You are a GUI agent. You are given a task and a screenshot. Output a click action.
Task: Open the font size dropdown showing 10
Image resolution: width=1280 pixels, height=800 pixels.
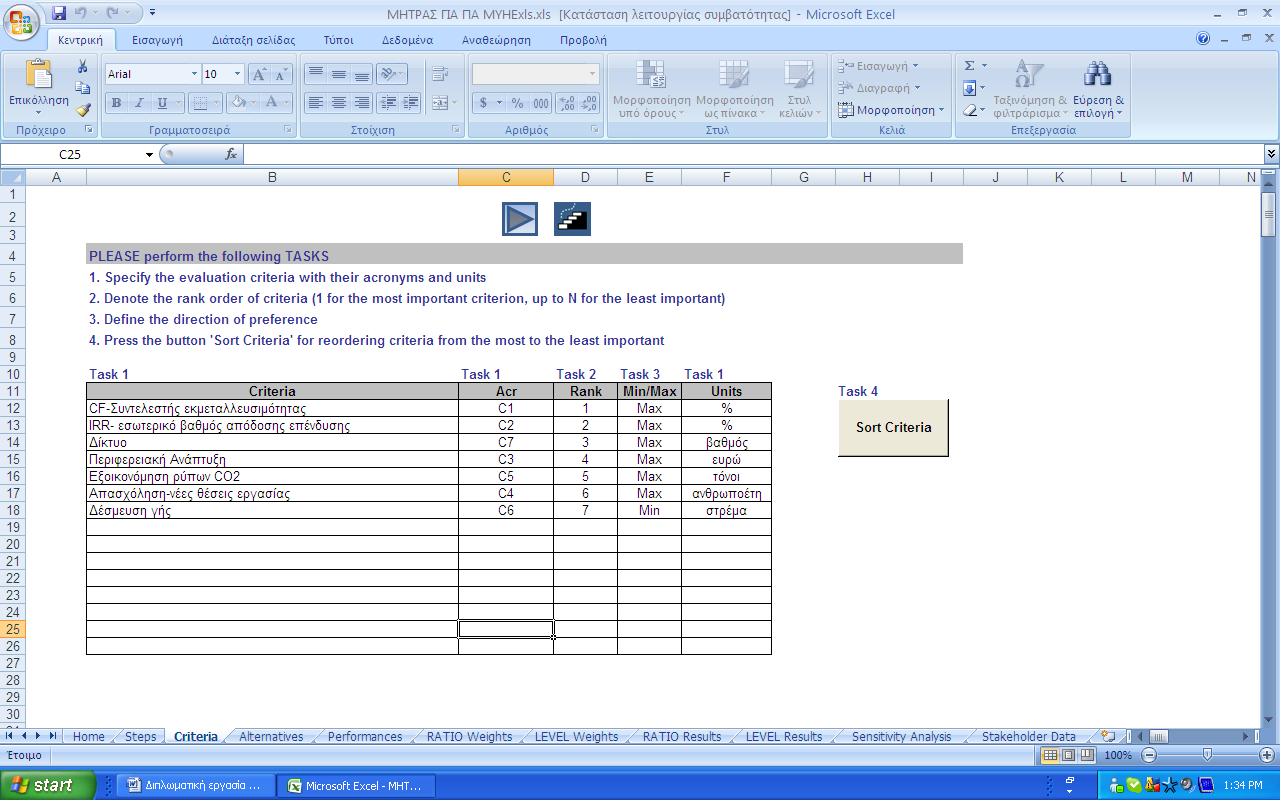237,75
